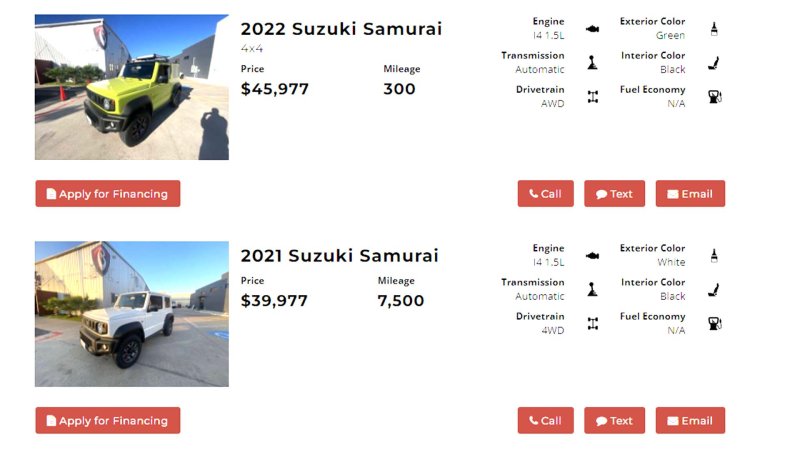
Task: Click exterior color paint icon for green Samurai
Action: click(x=714, y=29)
